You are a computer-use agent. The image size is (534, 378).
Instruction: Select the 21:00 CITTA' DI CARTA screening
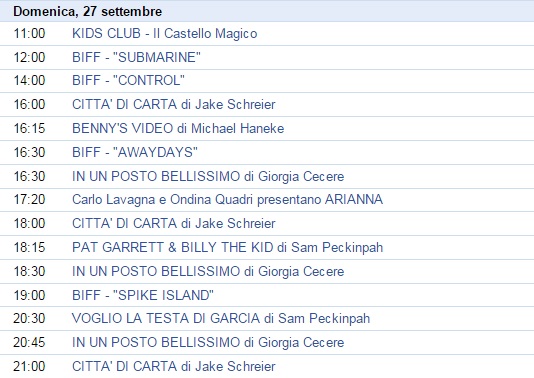174,366
